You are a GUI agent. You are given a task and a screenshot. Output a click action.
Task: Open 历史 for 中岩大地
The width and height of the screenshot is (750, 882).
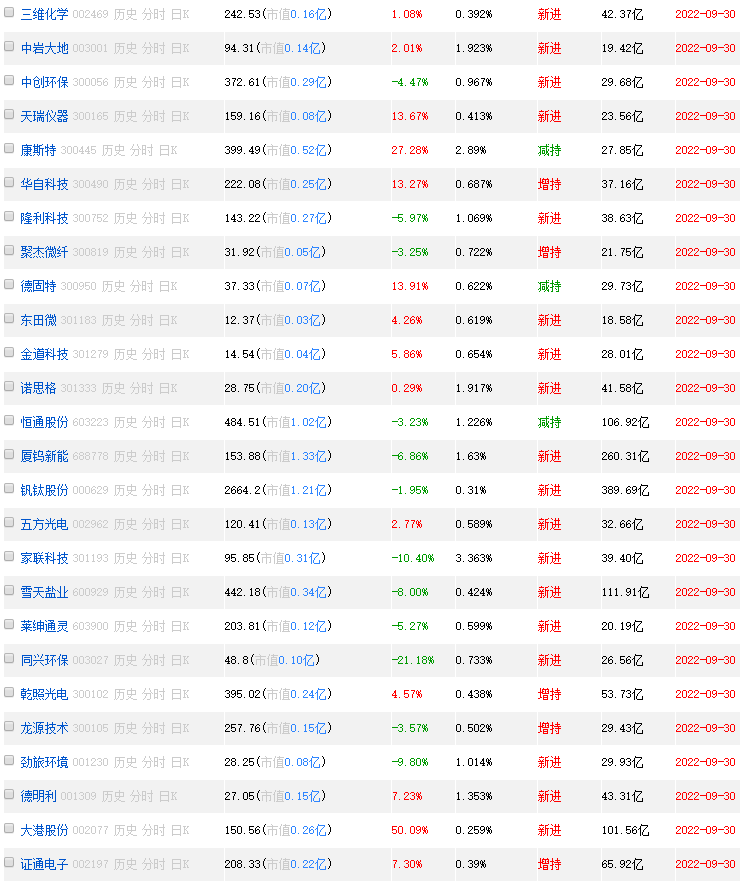point(125,48)
